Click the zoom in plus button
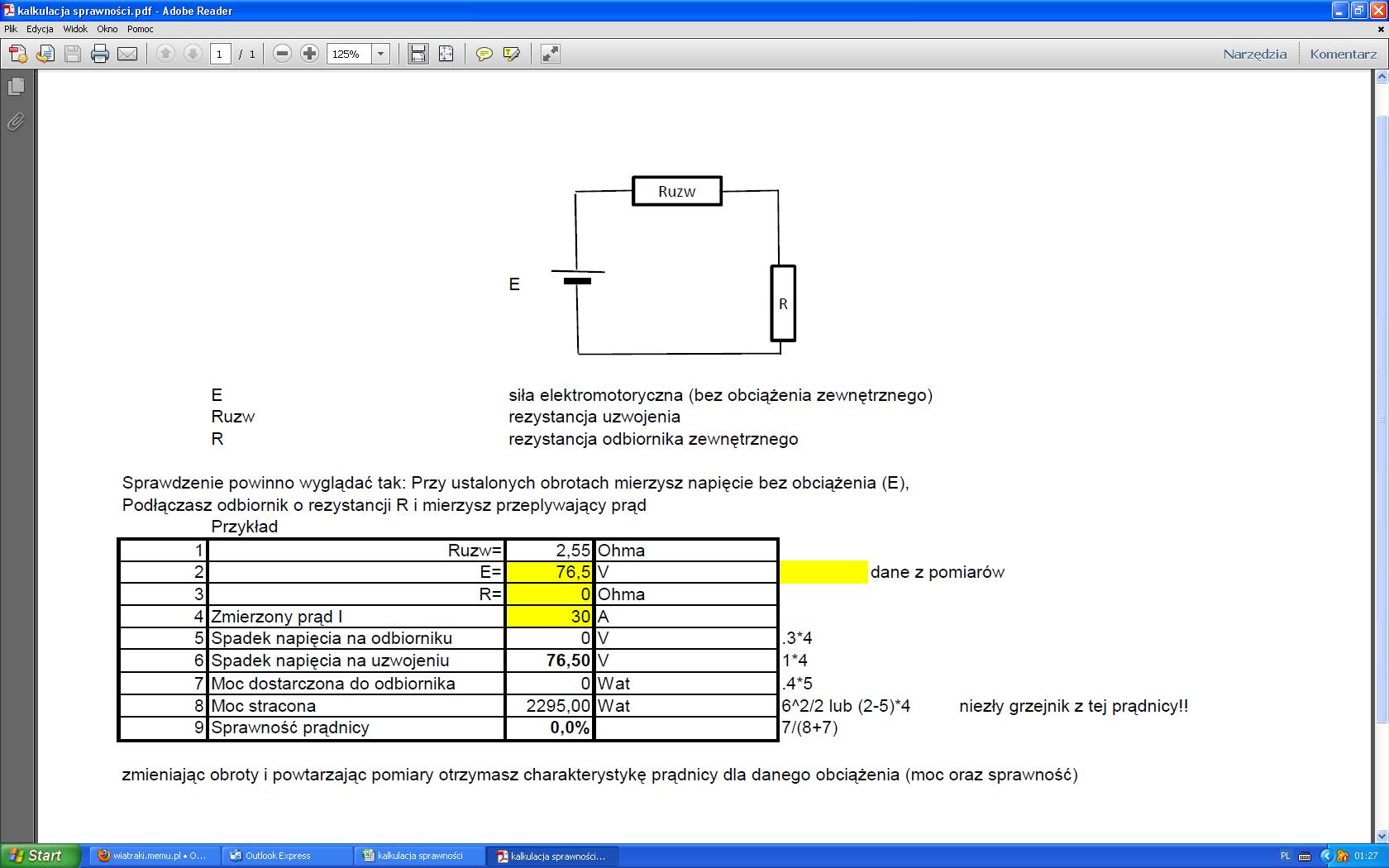Viewport: 1389px width, 868px height. [x=309, y=55]
